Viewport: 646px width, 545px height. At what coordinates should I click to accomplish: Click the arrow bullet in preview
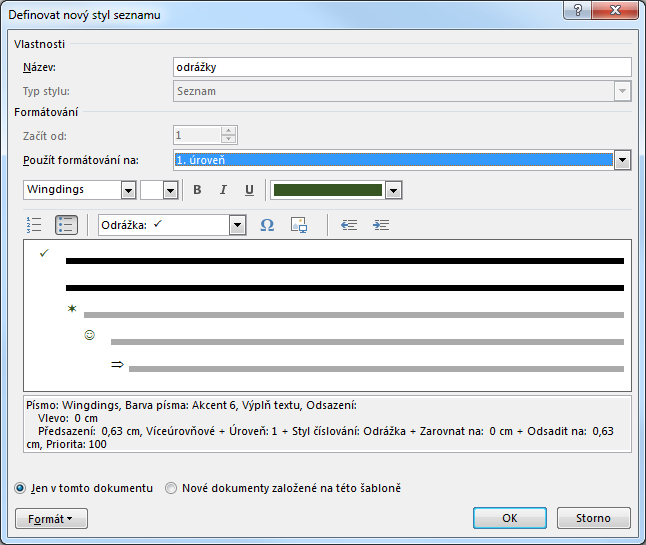coord(117,364)
